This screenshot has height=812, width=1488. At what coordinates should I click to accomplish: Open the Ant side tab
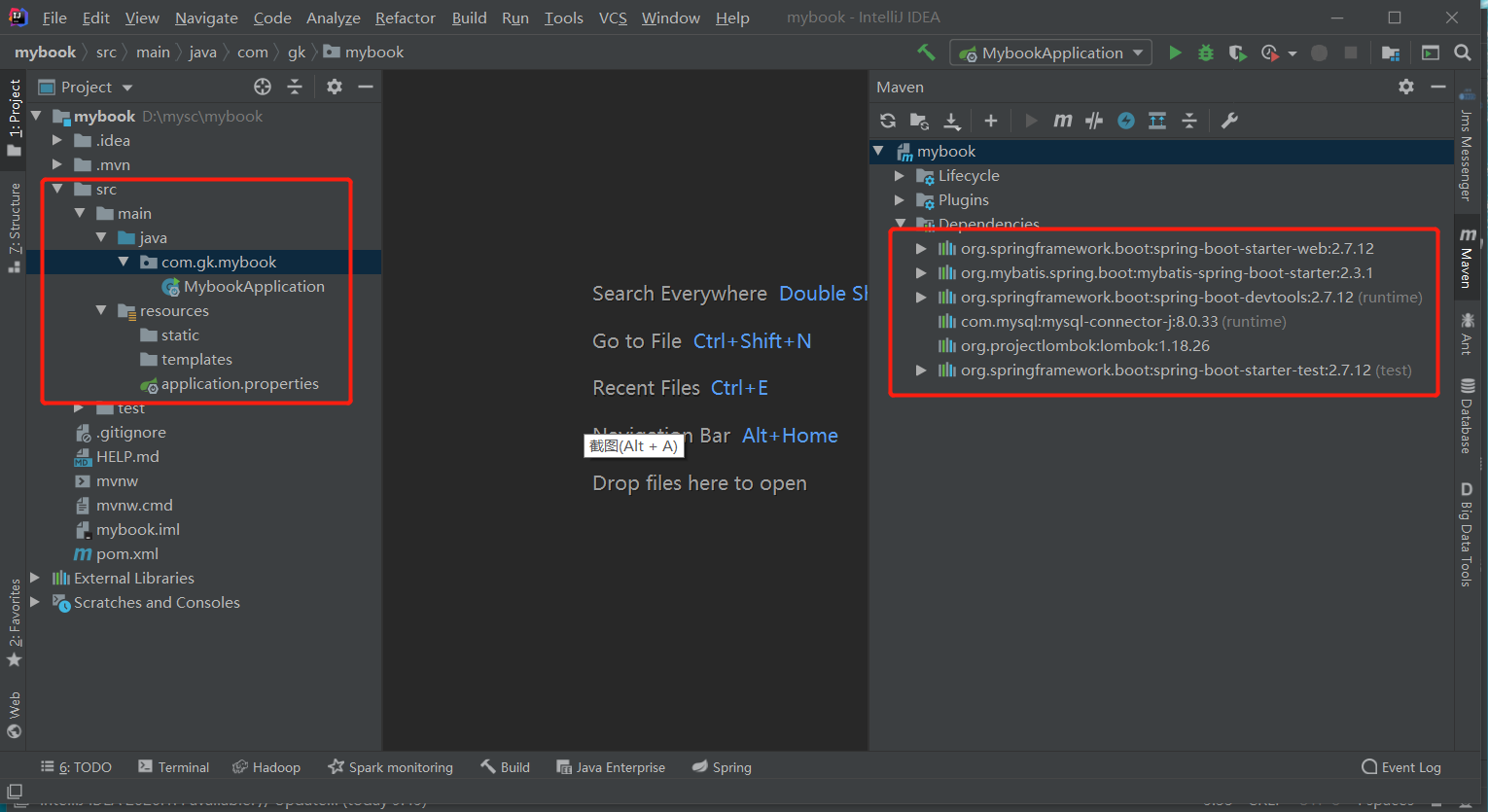click(1467, 334)
